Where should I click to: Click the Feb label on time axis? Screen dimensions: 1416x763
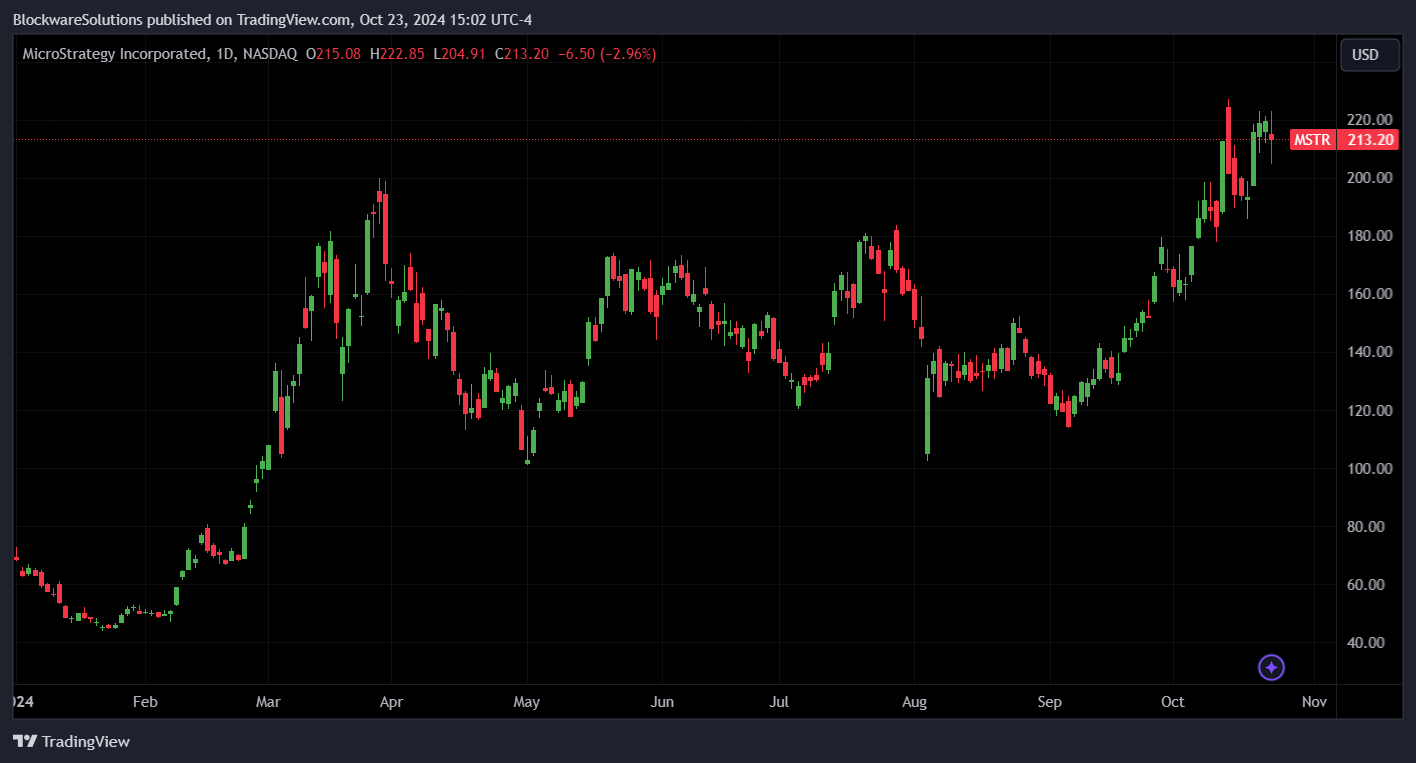pyautogui.click(x=146, y=702)
